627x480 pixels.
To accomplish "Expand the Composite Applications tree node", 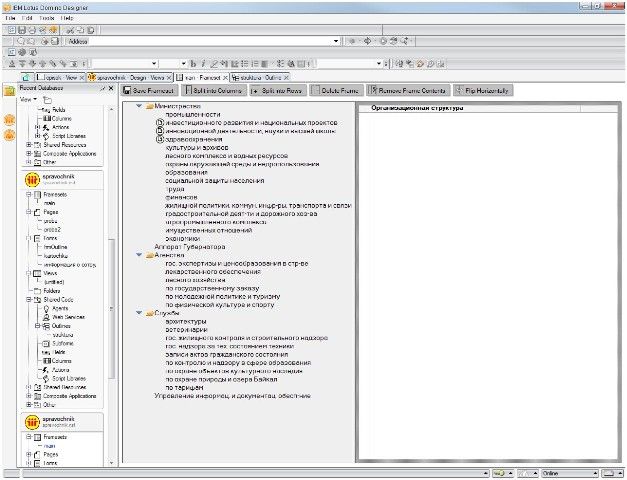I will [x=29, y=153].
